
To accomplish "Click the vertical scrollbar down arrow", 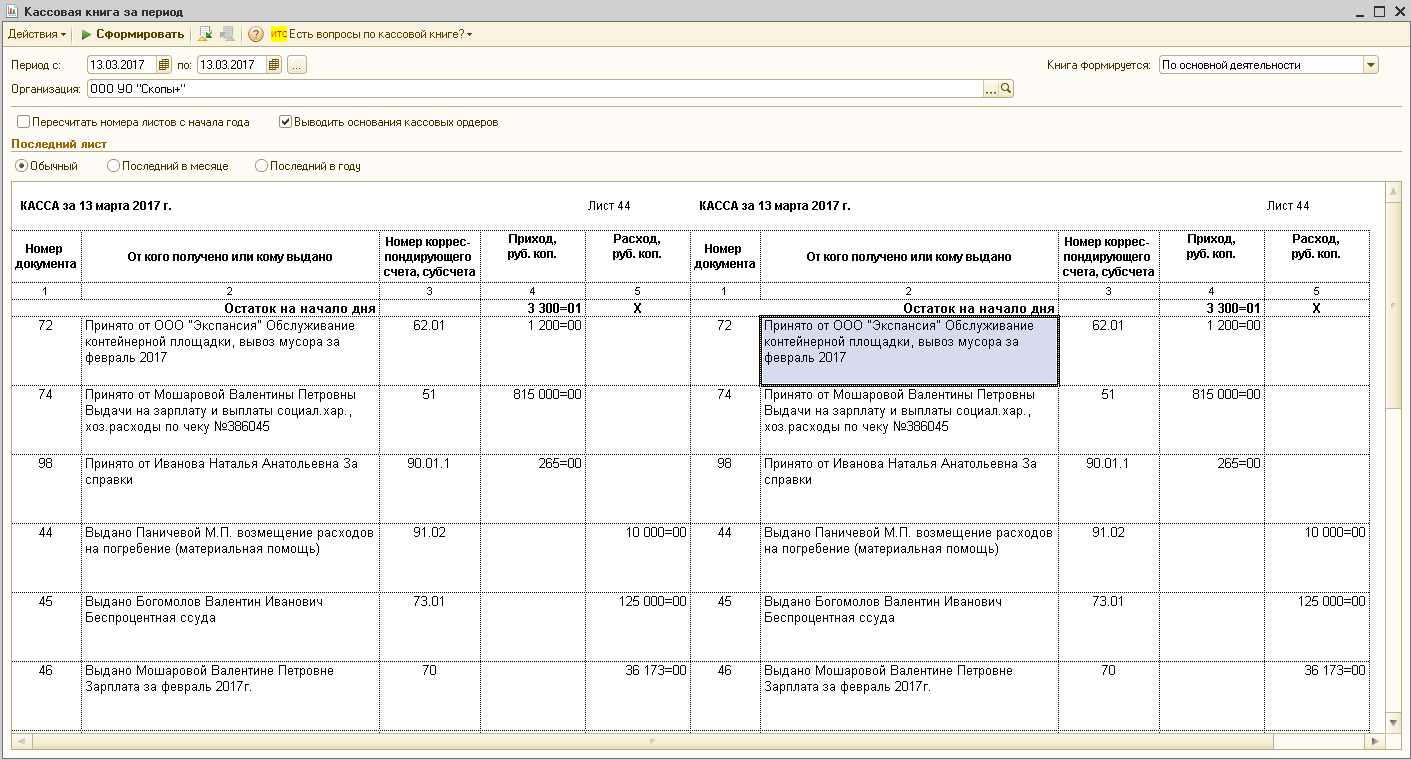I will pos(1394,722).
